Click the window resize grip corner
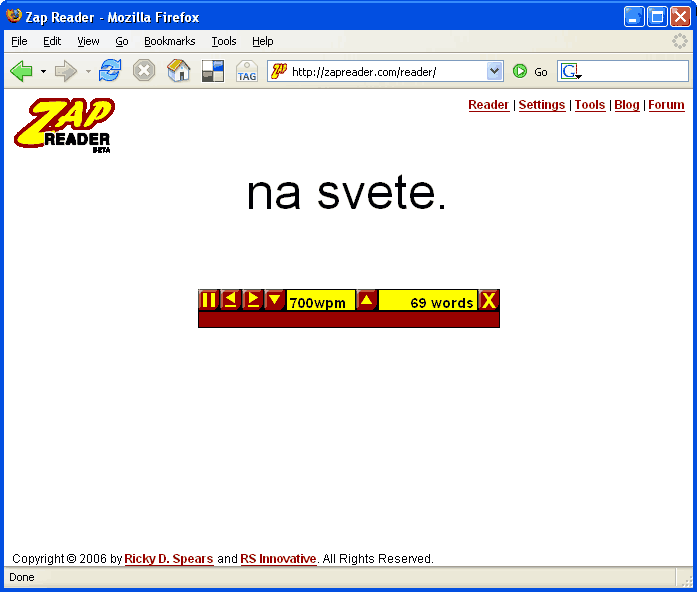This screenshot has width=697, height=592. point(686,580)
